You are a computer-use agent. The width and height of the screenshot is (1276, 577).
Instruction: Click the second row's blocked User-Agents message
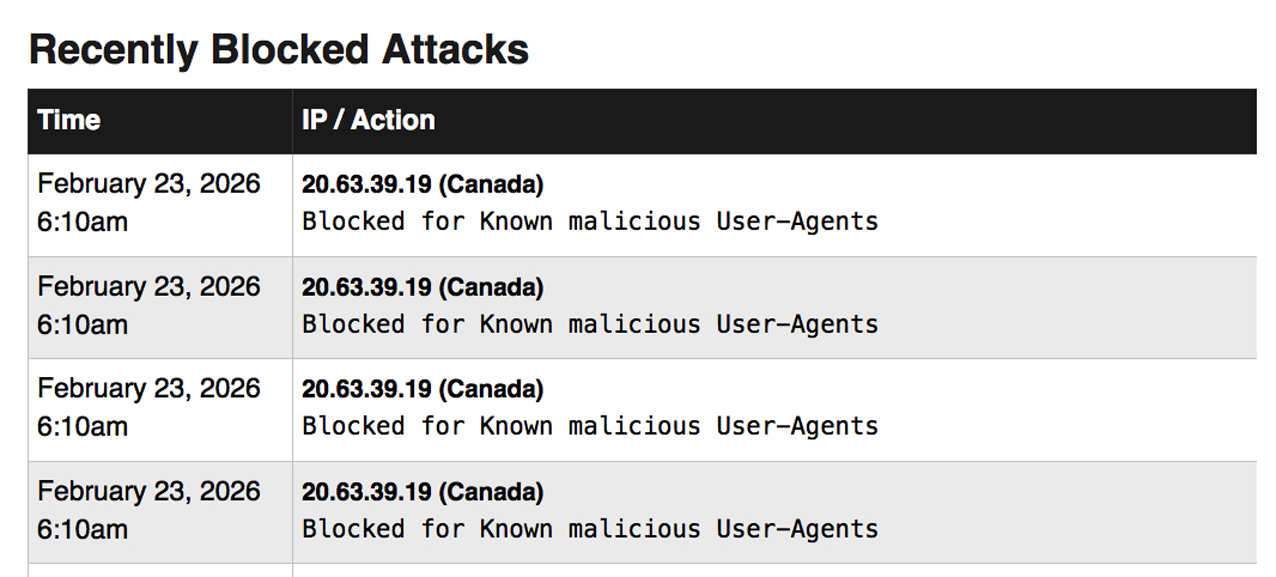coord(590,324)
